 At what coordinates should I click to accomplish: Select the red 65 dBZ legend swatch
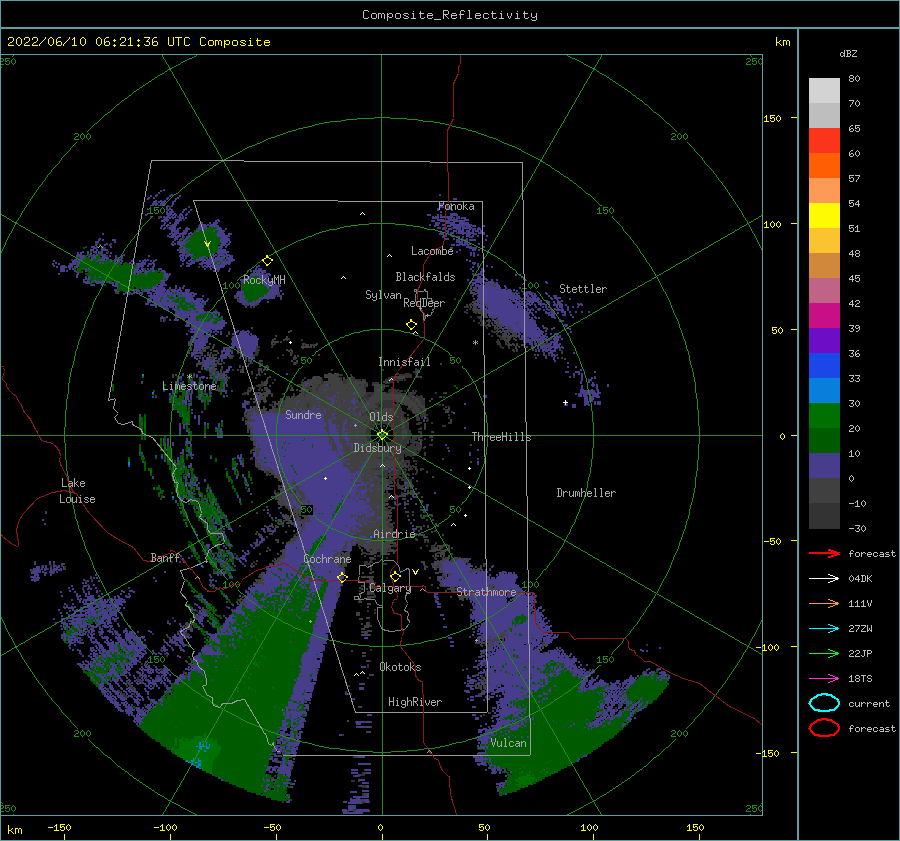point(824,141)
